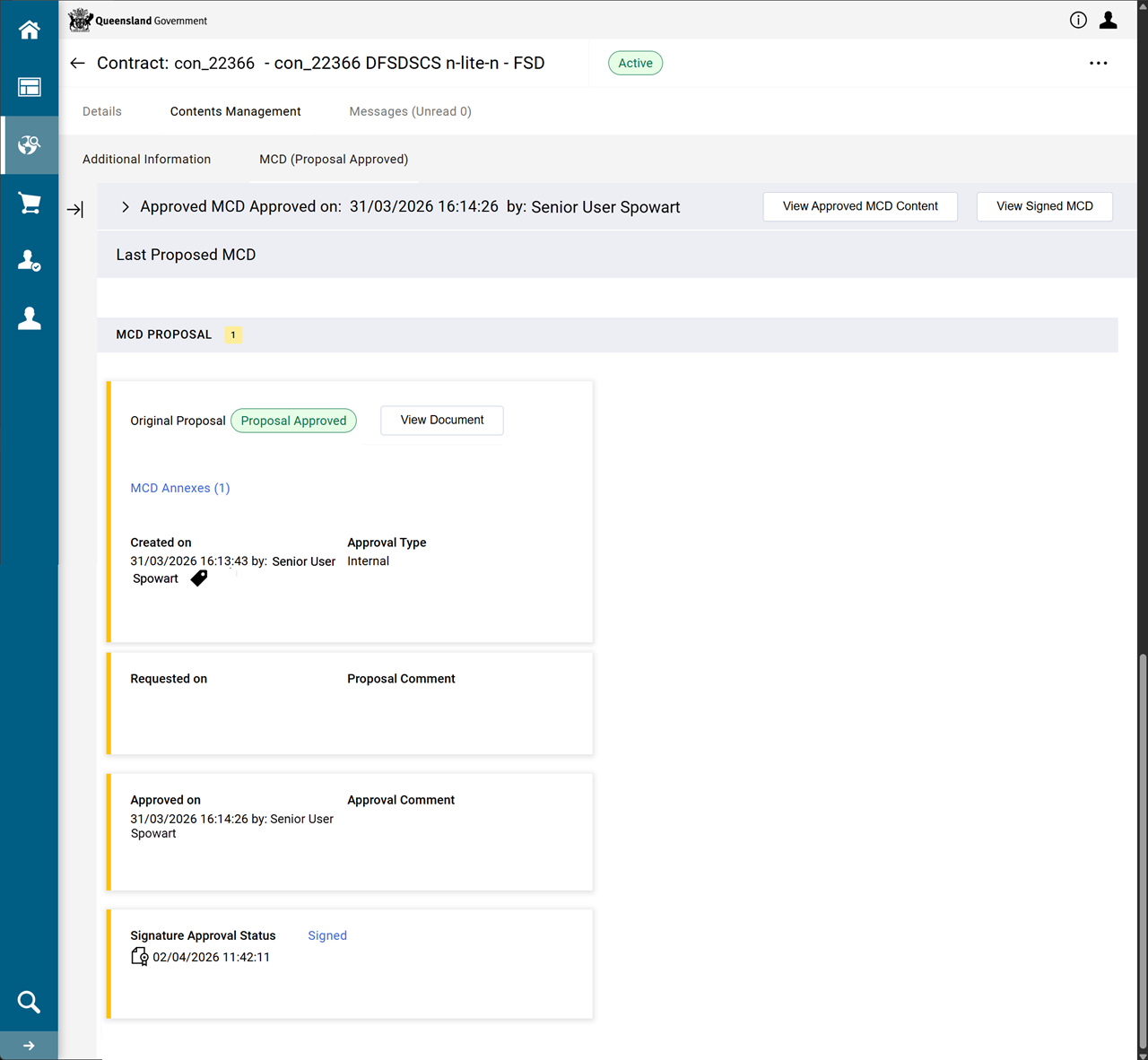The height and width of the screenshot is (1060, 1148).
Task: Click the black tag icon beside Spowart
Action: [x=199, y=578]
